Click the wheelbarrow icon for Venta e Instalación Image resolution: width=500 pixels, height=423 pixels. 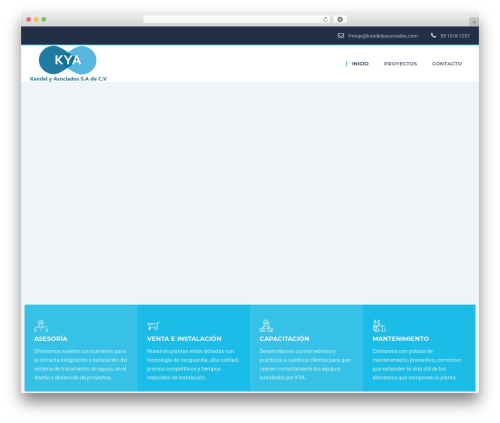coord(154,326)
